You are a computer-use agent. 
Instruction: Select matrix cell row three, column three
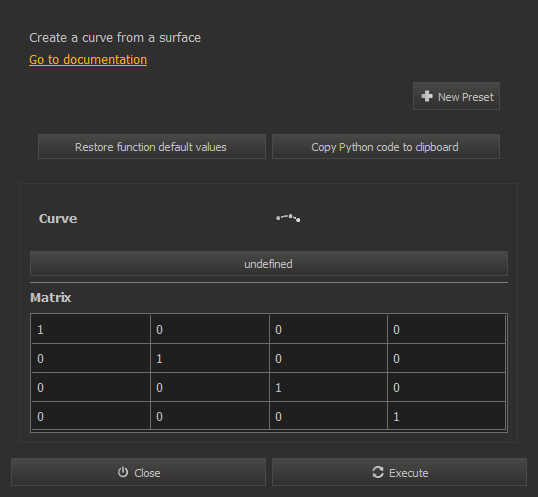point(328,387)
